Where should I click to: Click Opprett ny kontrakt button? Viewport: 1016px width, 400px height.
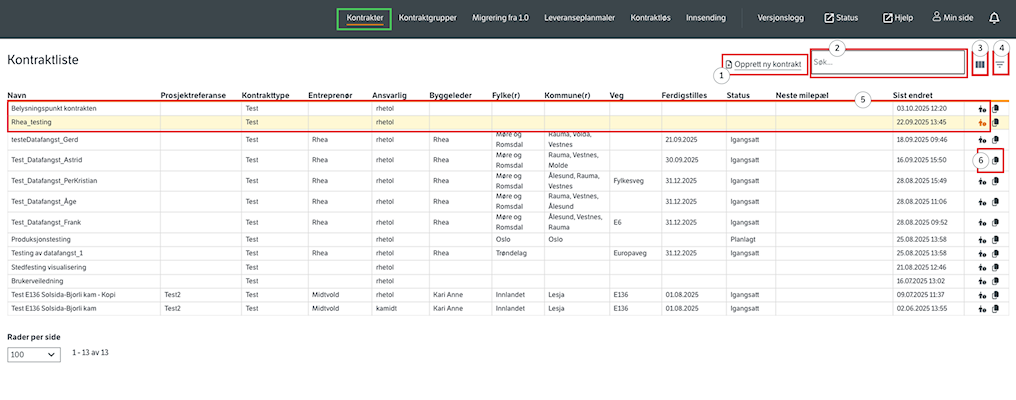point(763,64)
